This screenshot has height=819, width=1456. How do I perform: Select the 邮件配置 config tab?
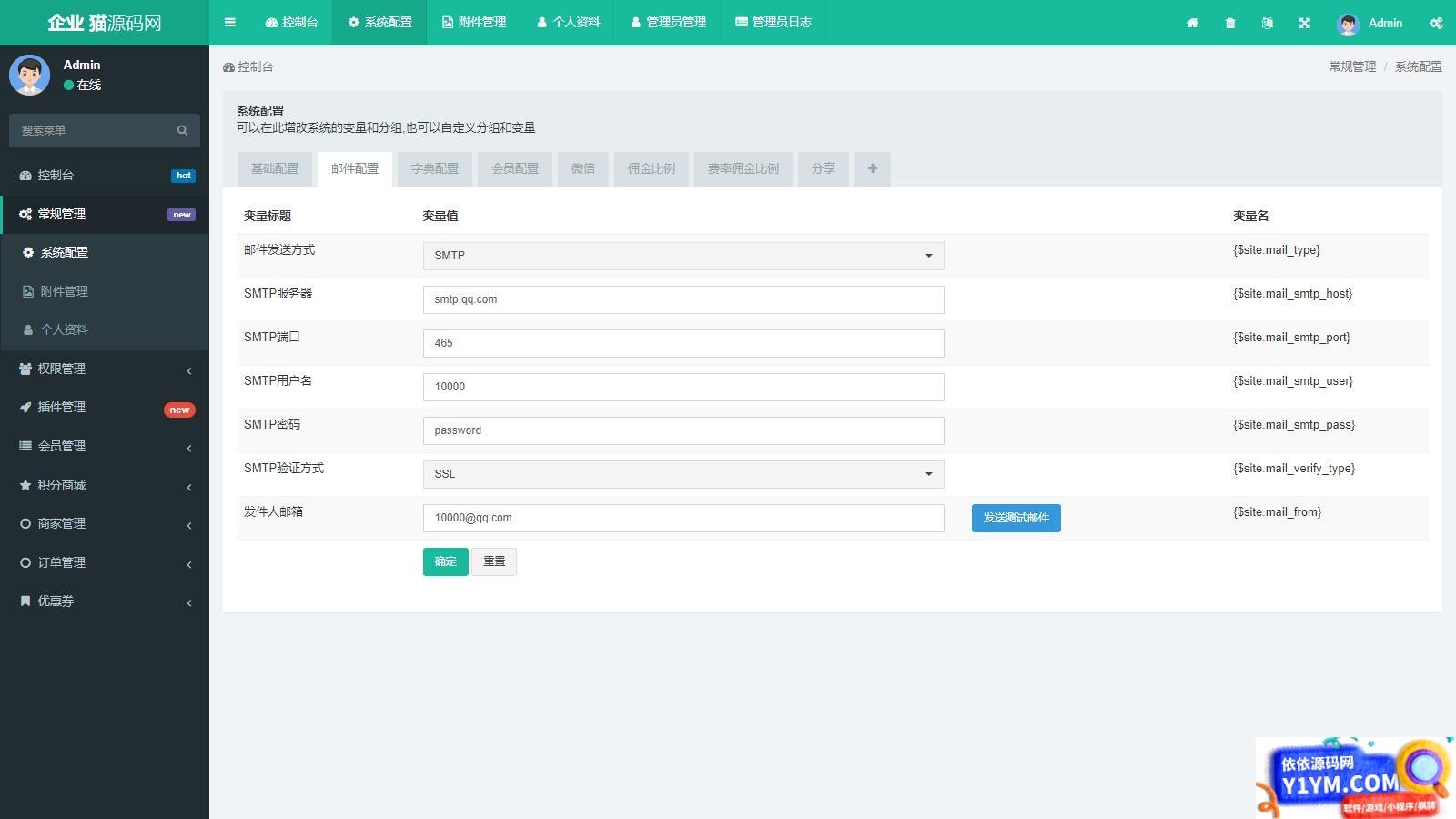[355, 169]
